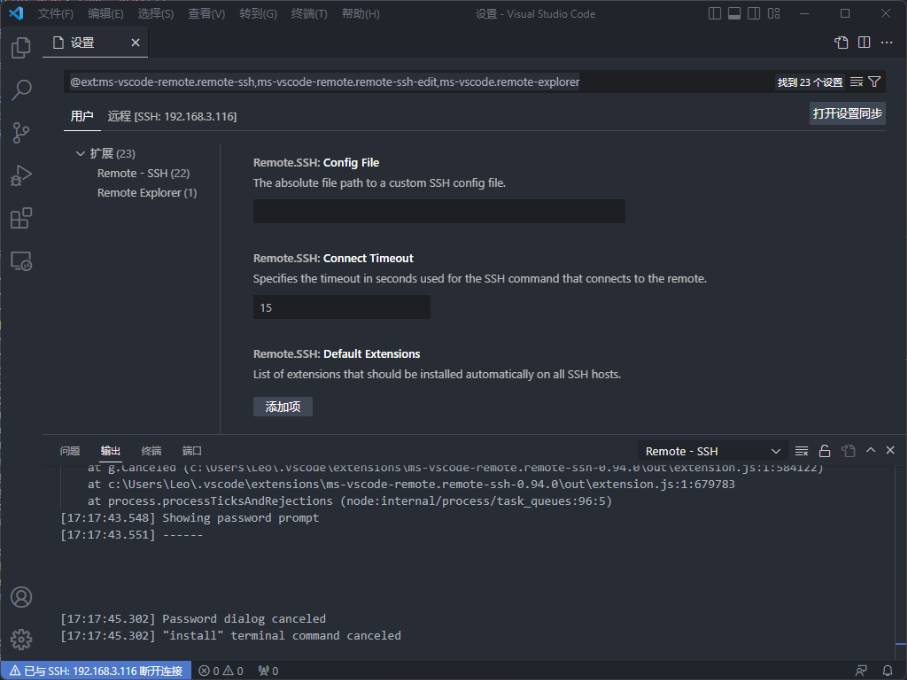Close the bottom output panel
Screen dimensions: 907x680
point(890,450)
